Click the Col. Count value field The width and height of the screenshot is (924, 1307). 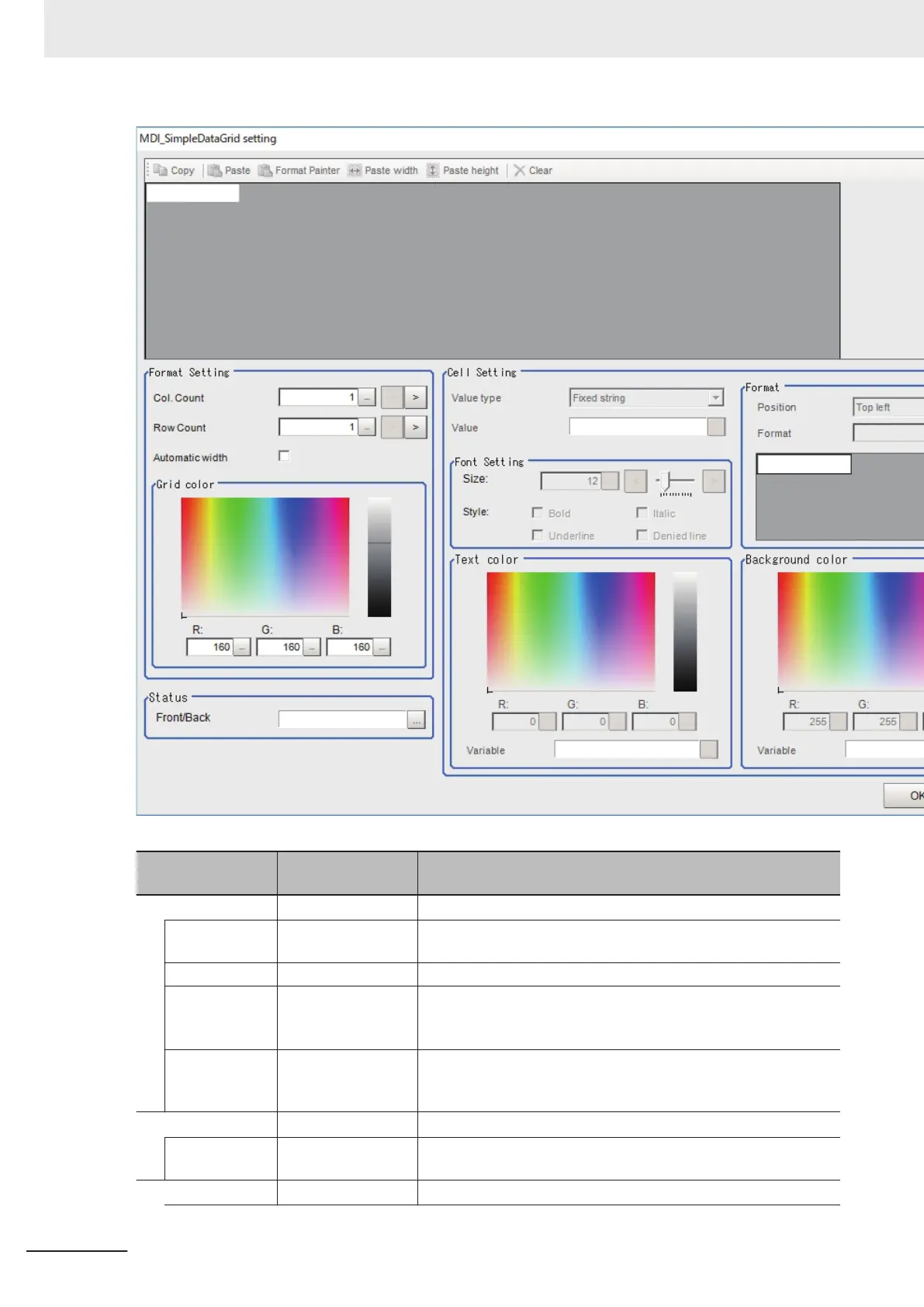pos(318,397)
